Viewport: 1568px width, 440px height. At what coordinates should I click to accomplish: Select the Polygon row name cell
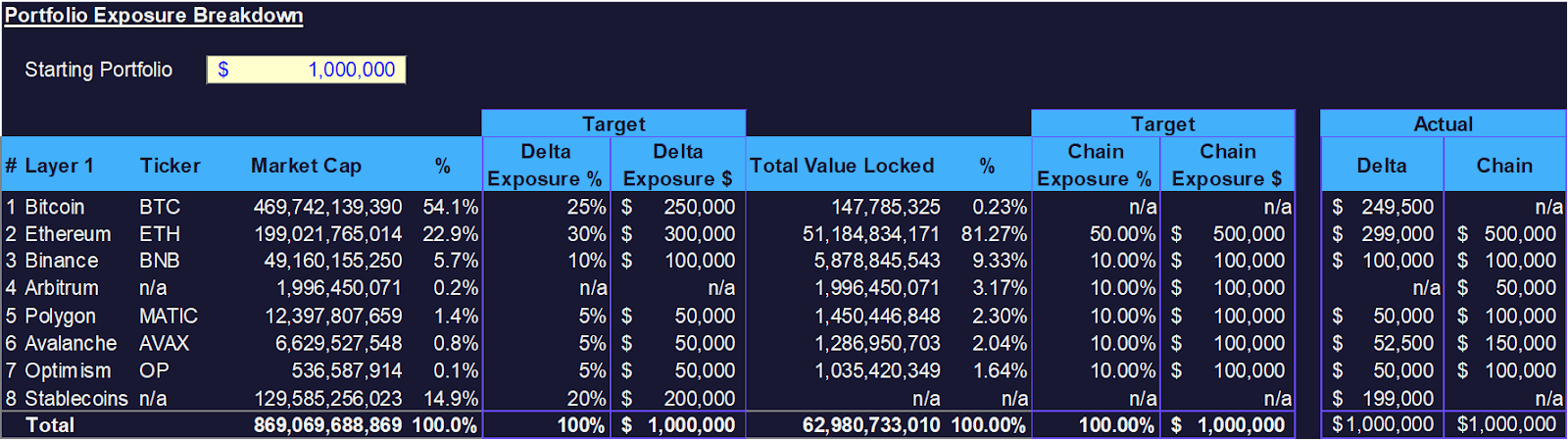(60, 316)
